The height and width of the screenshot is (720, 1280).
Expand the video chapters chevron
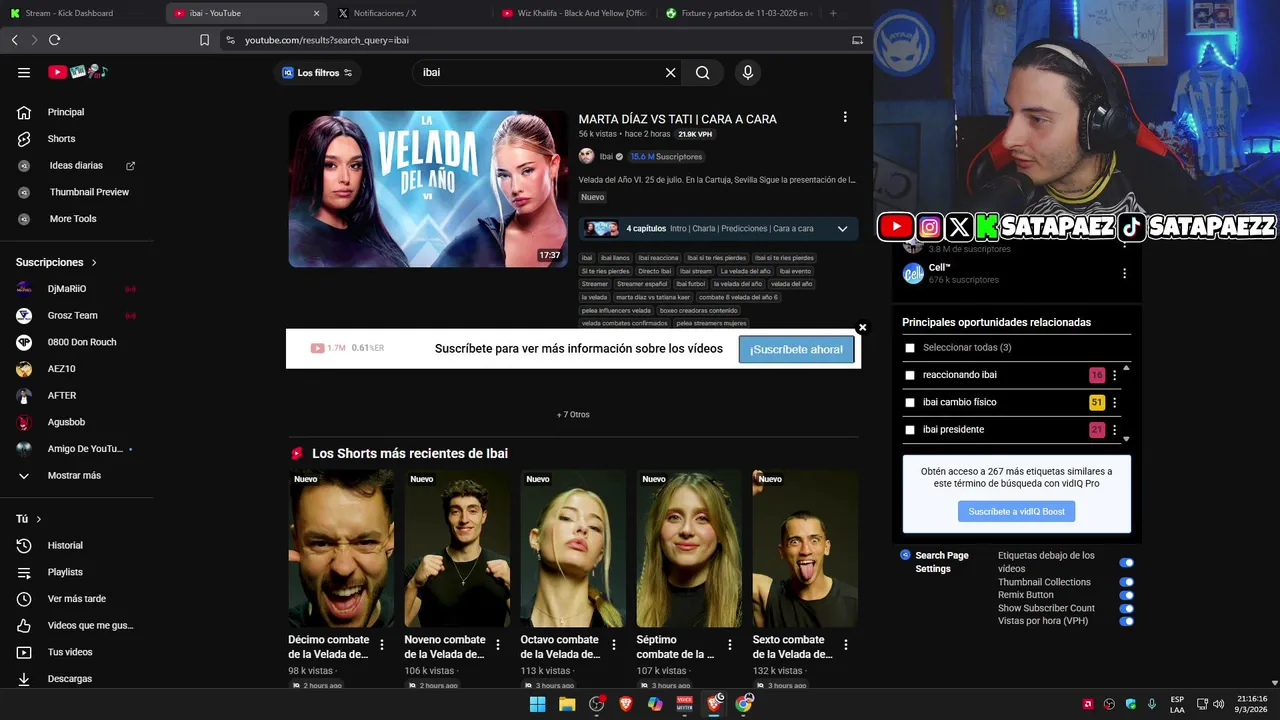pos(842,229)
